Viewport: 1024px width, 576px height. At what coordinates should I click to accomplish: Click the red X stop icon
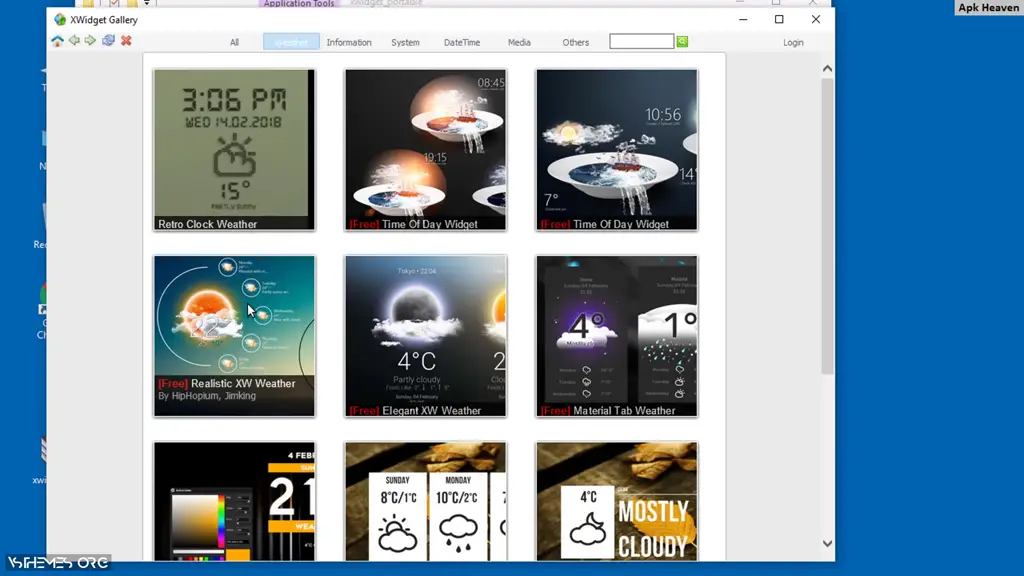pyautogui.click(x=125, y=41)
